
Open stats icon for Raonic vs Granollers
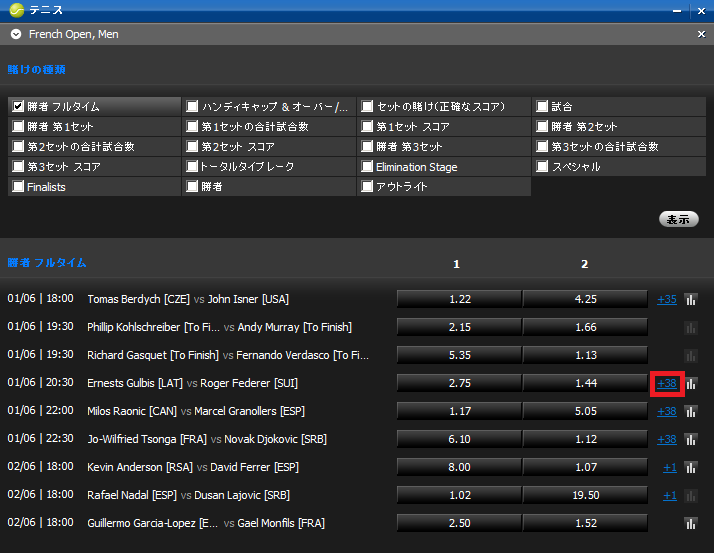[691, 412]
